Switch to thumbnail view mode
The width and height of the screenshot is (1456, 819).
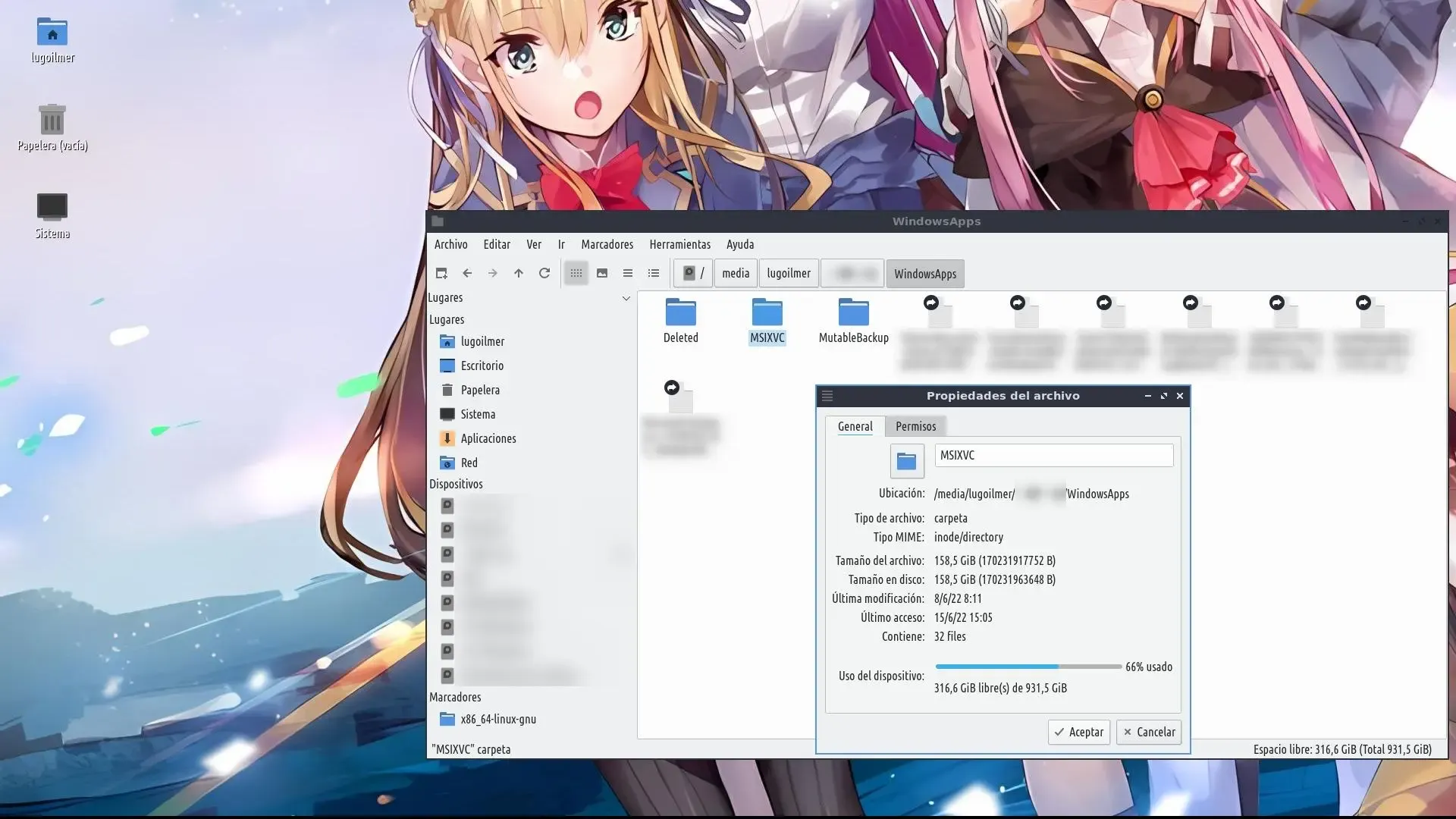(x=602, y=274)
